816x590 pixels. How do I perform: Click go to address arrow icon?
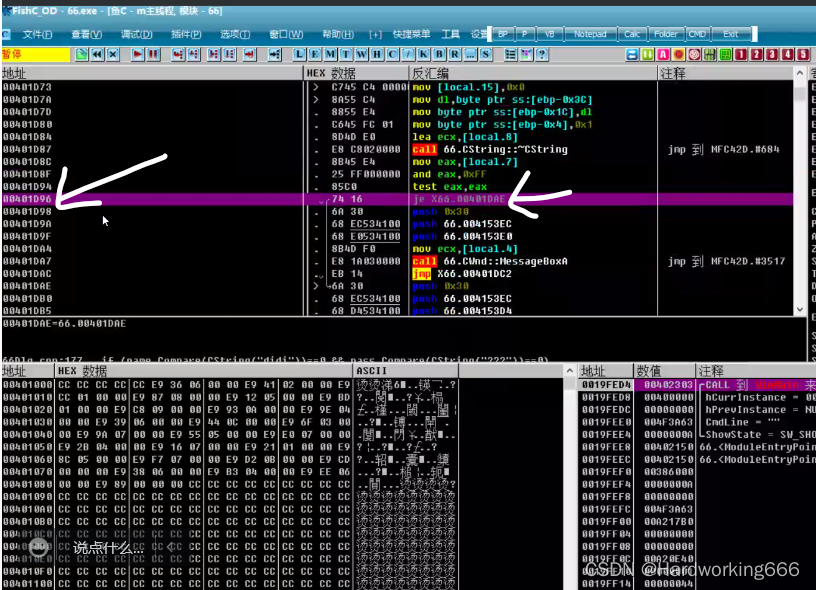pyautogui.click(x=275, y=55)
